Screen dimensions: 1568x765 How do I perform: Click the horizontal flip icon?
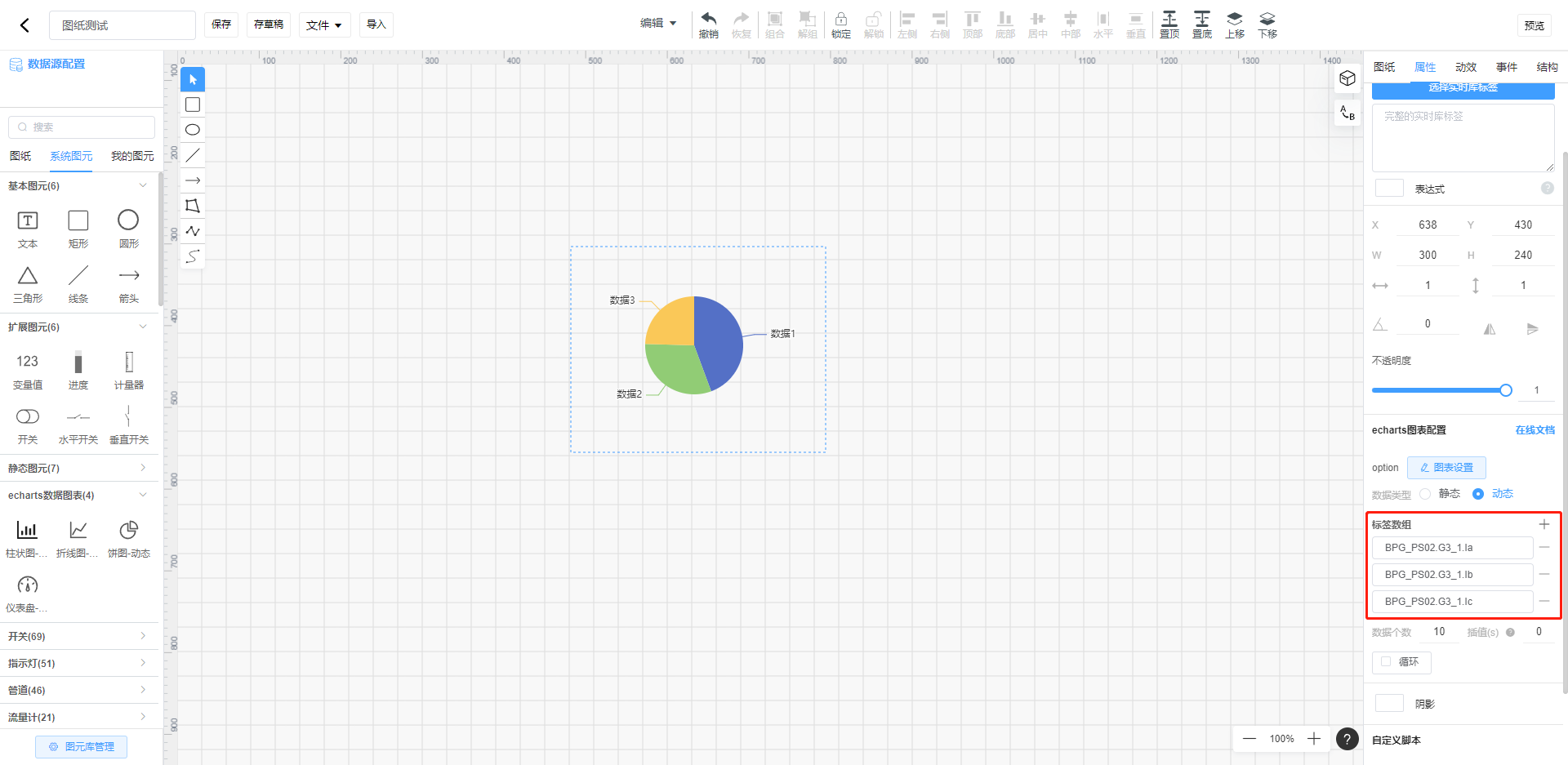tap(1490, 329)
